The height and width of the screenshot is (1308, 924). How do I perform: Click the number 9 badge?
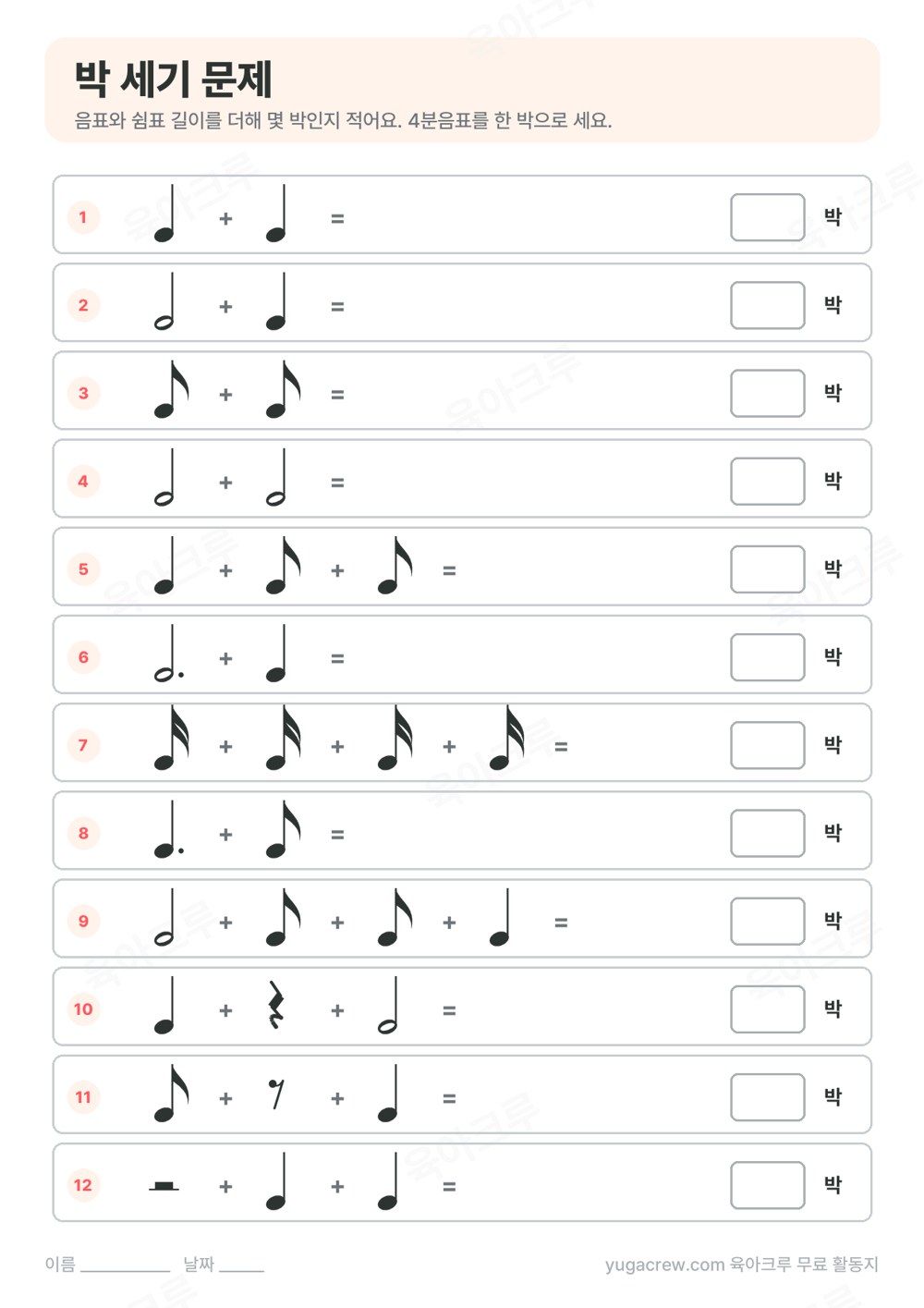click(83, 921)
